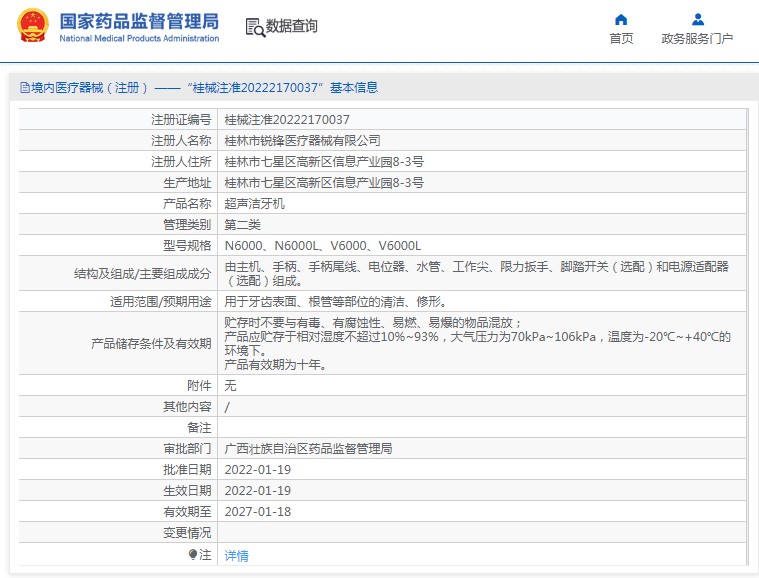Image resolution: width=759 pixels, height=578 pixels.
Task: Open the 详情 link
Action: [236, 555]
